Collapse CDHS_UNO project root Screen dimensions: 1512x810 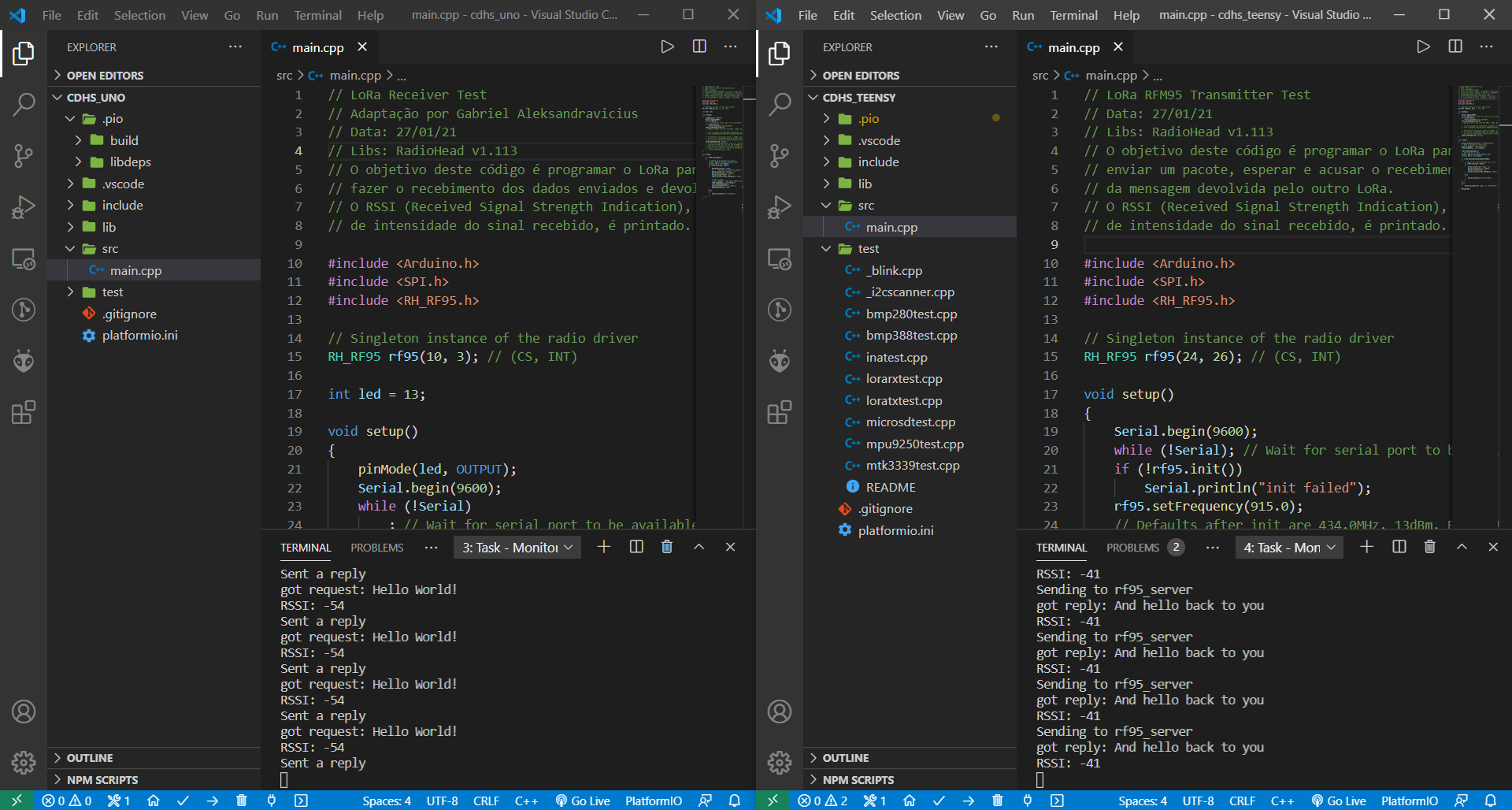coord(154,98)
